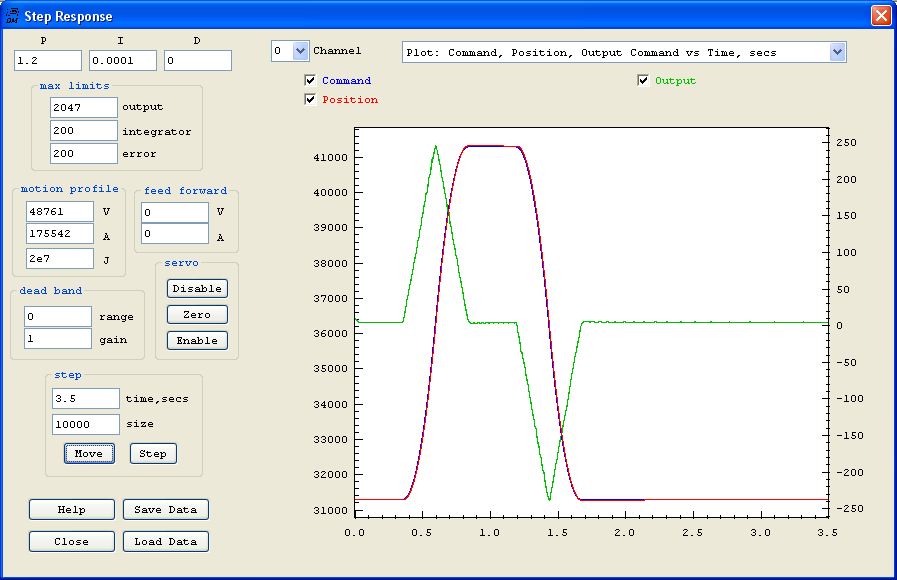Click the step size input field
The width and height of the screenshot is (897, 580).
tap(85, 424)
